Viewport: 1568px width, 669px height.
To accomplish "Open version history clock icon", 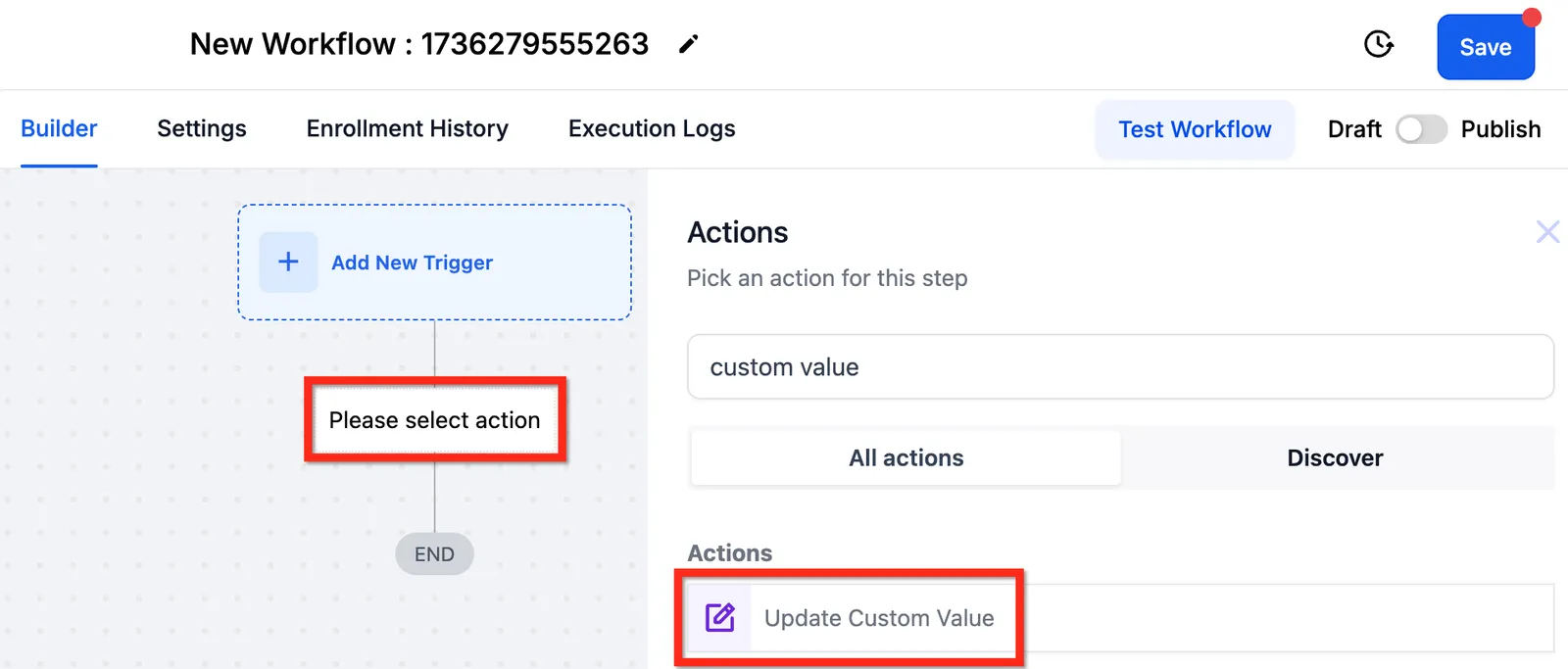I will coord(1379,44).
